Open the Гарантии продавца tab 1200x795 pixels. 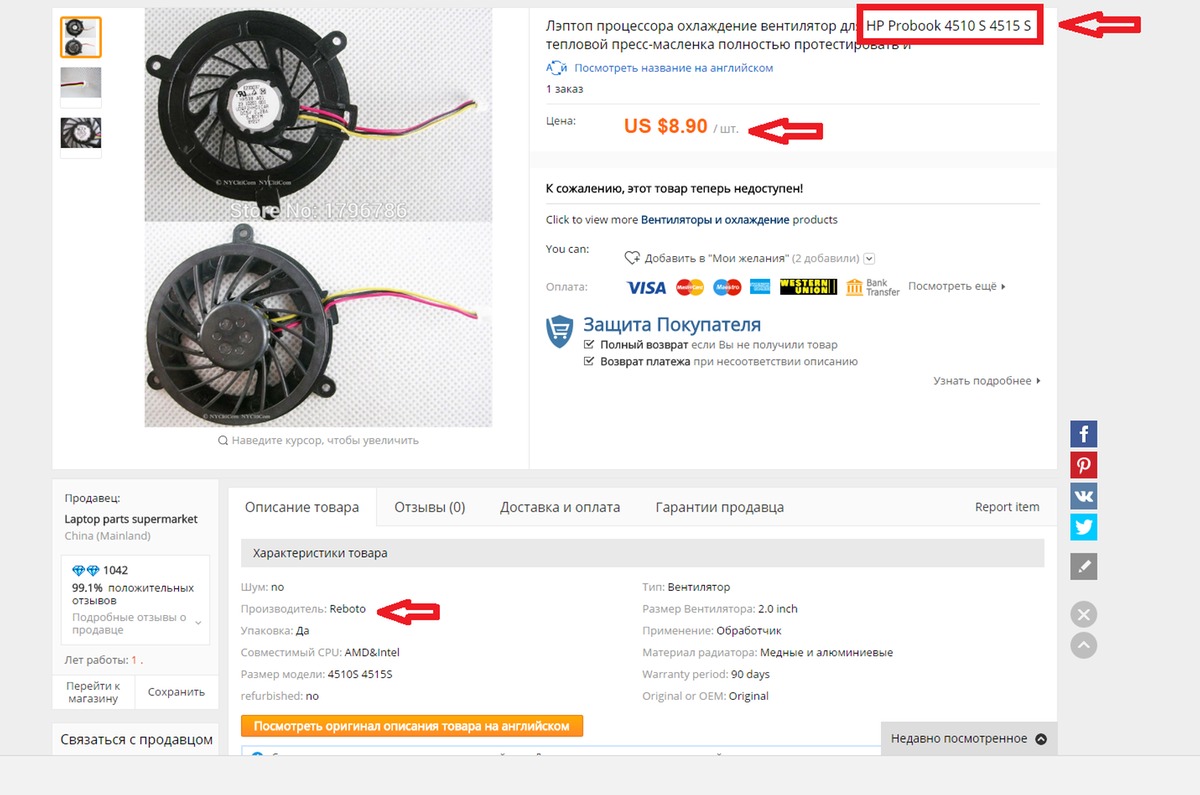[720, 507]
